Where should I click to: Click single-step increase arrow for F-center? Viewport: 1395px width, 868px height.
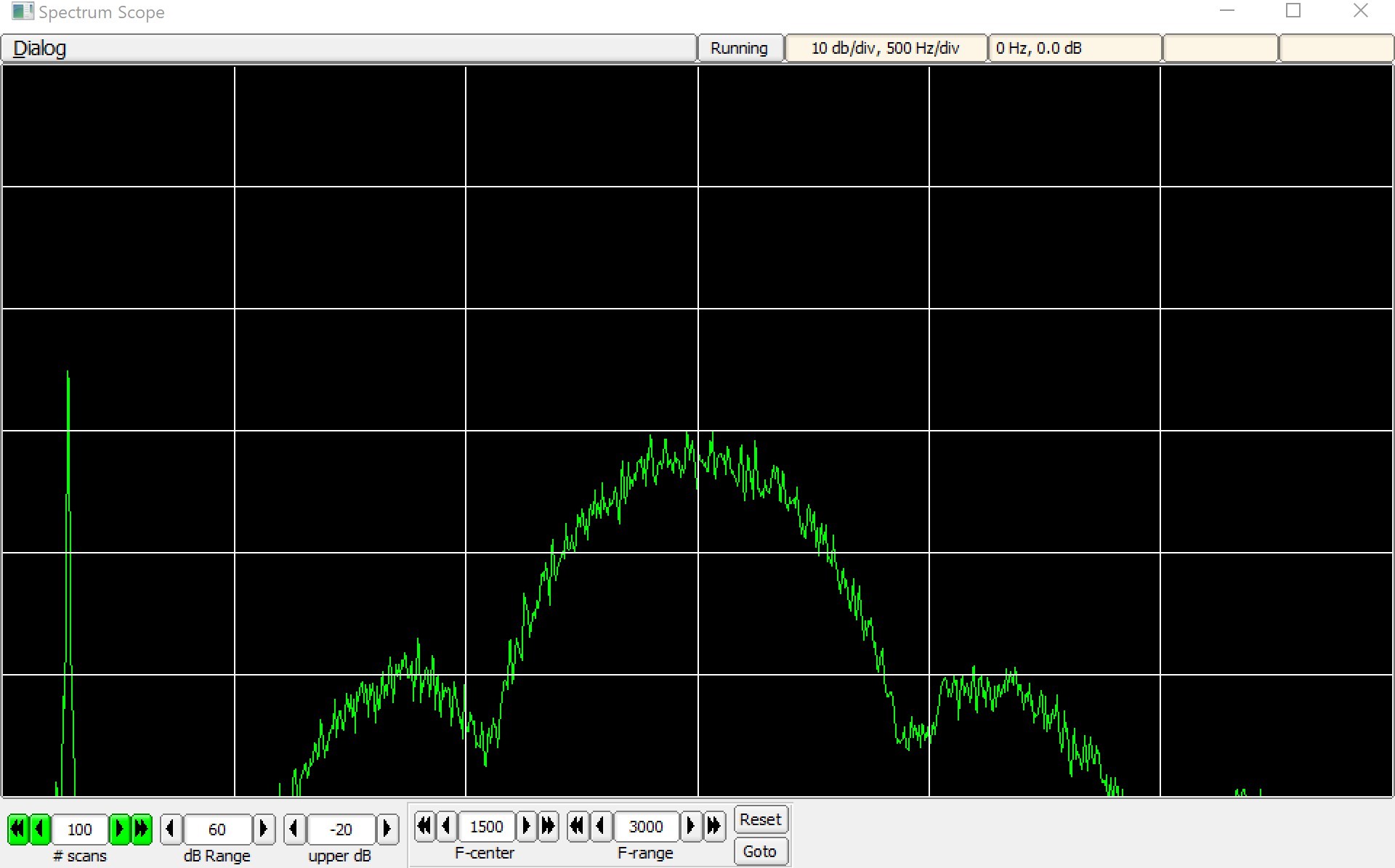(x=526, y=826)
